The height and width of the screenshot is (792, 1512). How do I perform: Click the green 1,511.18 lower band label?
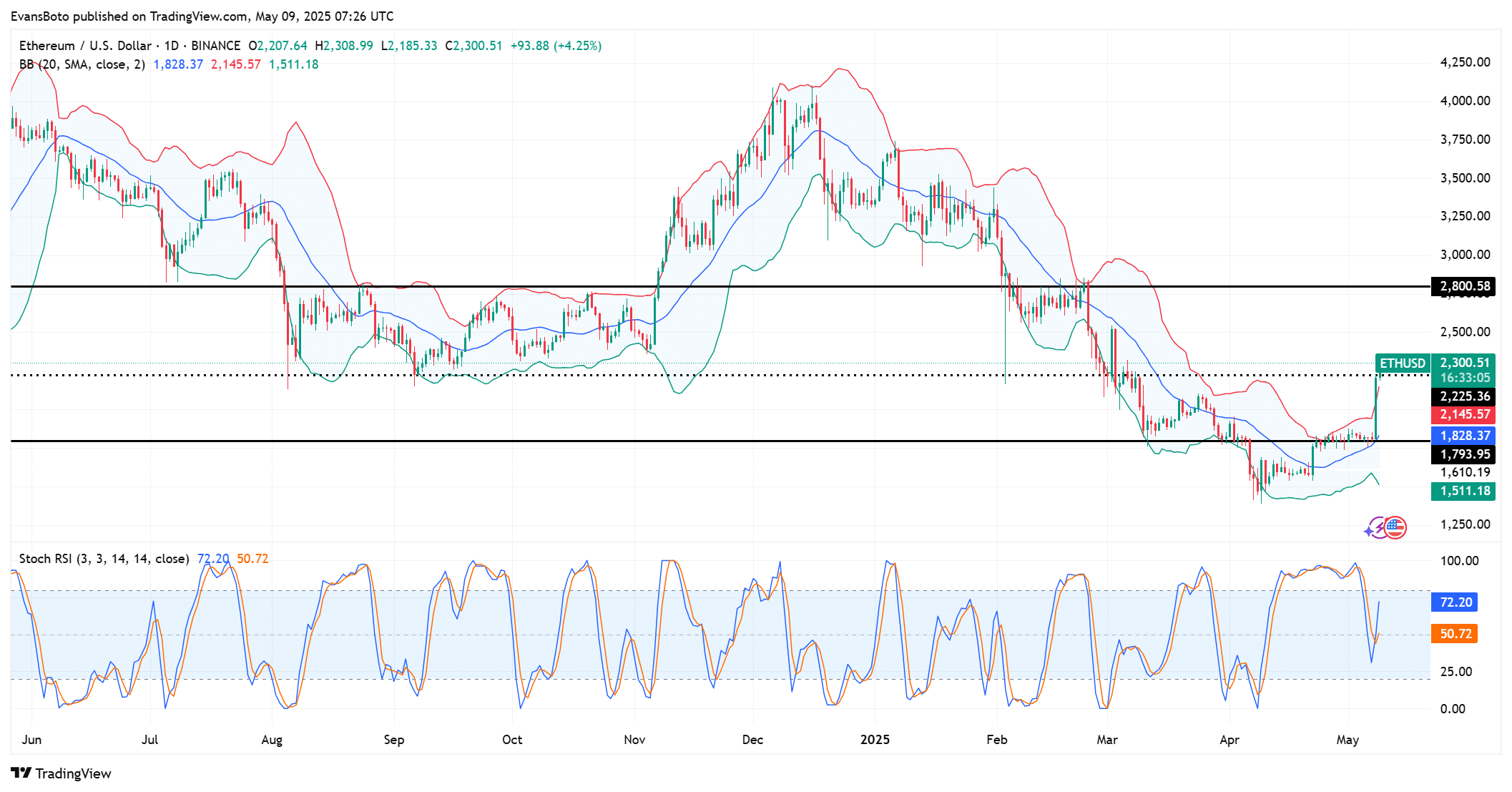1464,491
